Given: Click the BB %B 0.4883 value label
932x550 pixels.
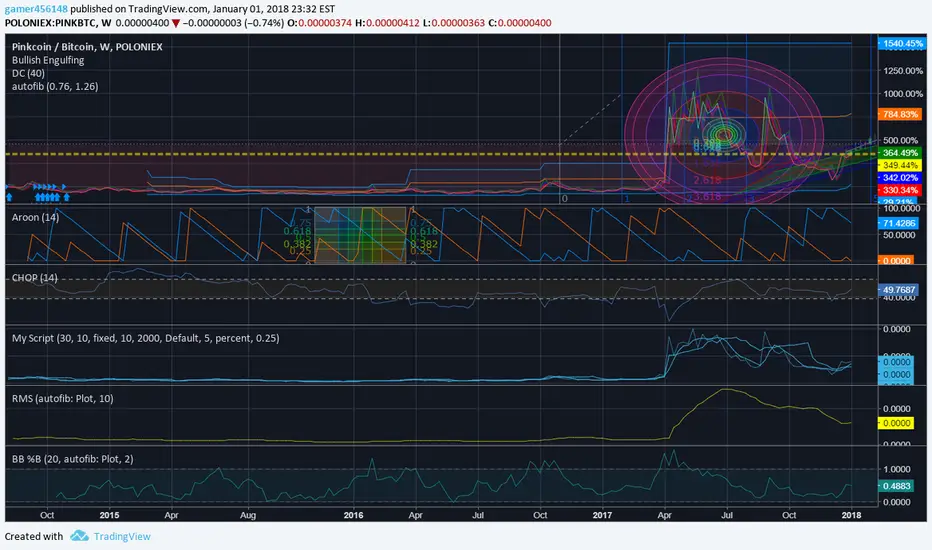Looking at the screenshot, I should 896,486.
